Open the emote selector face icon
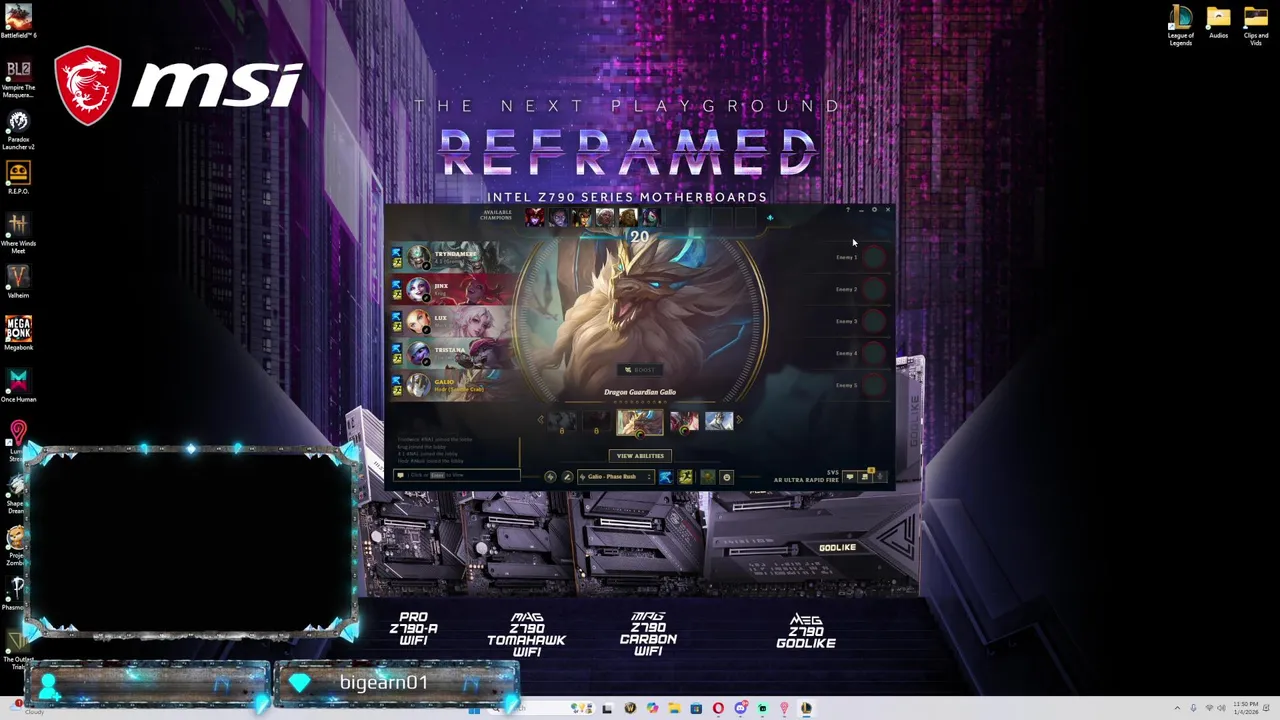Image resolution: width=1280 pixels, height=720 pixels. pyautogui.click(x=727, y=477)
